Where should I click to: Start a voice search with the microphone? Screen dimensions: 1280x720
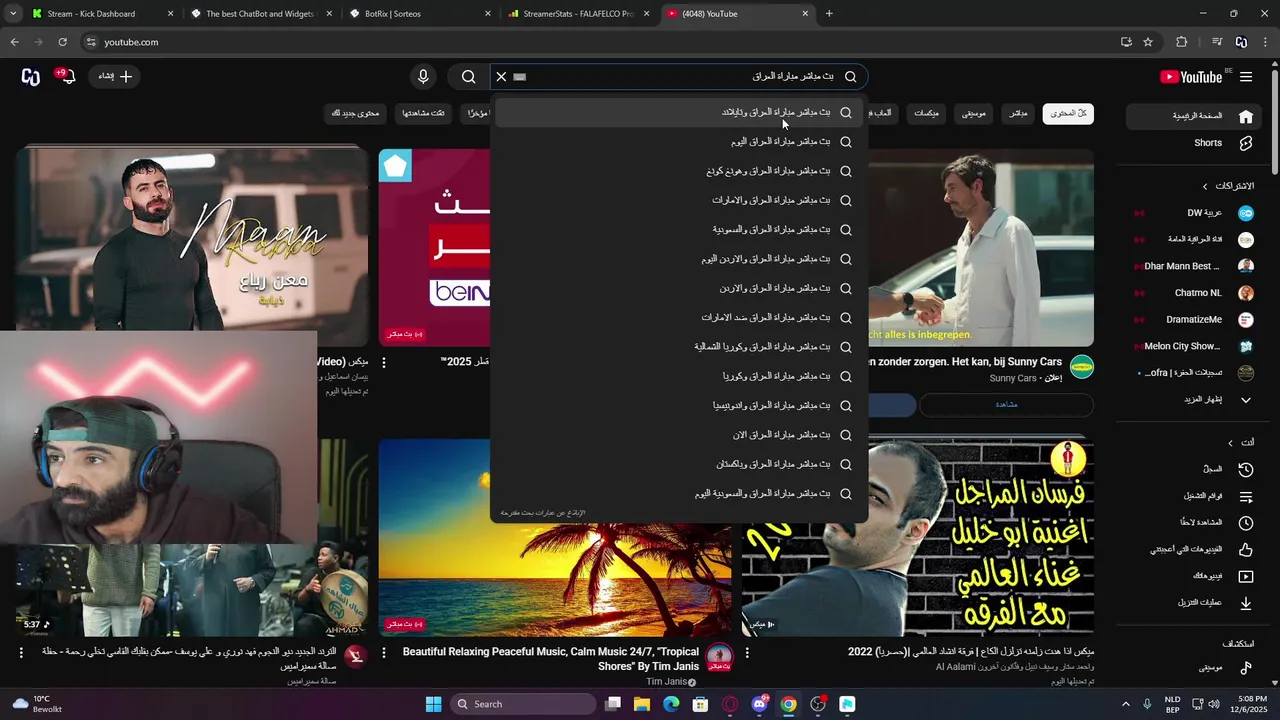[423, 77]
